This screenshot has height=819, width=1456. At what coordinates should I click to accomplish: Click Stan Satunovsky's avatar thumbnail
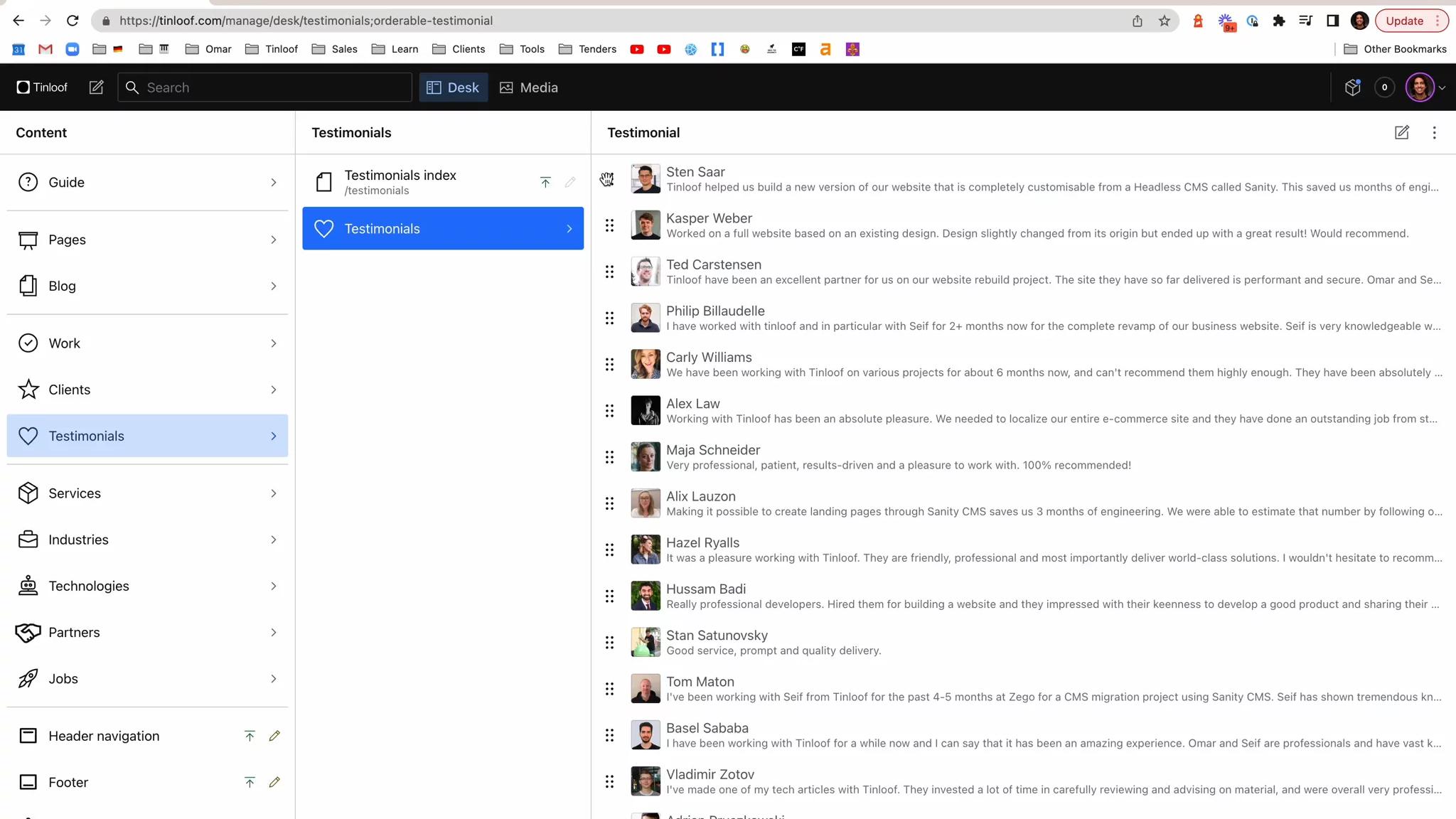click(x=646, y=643)
